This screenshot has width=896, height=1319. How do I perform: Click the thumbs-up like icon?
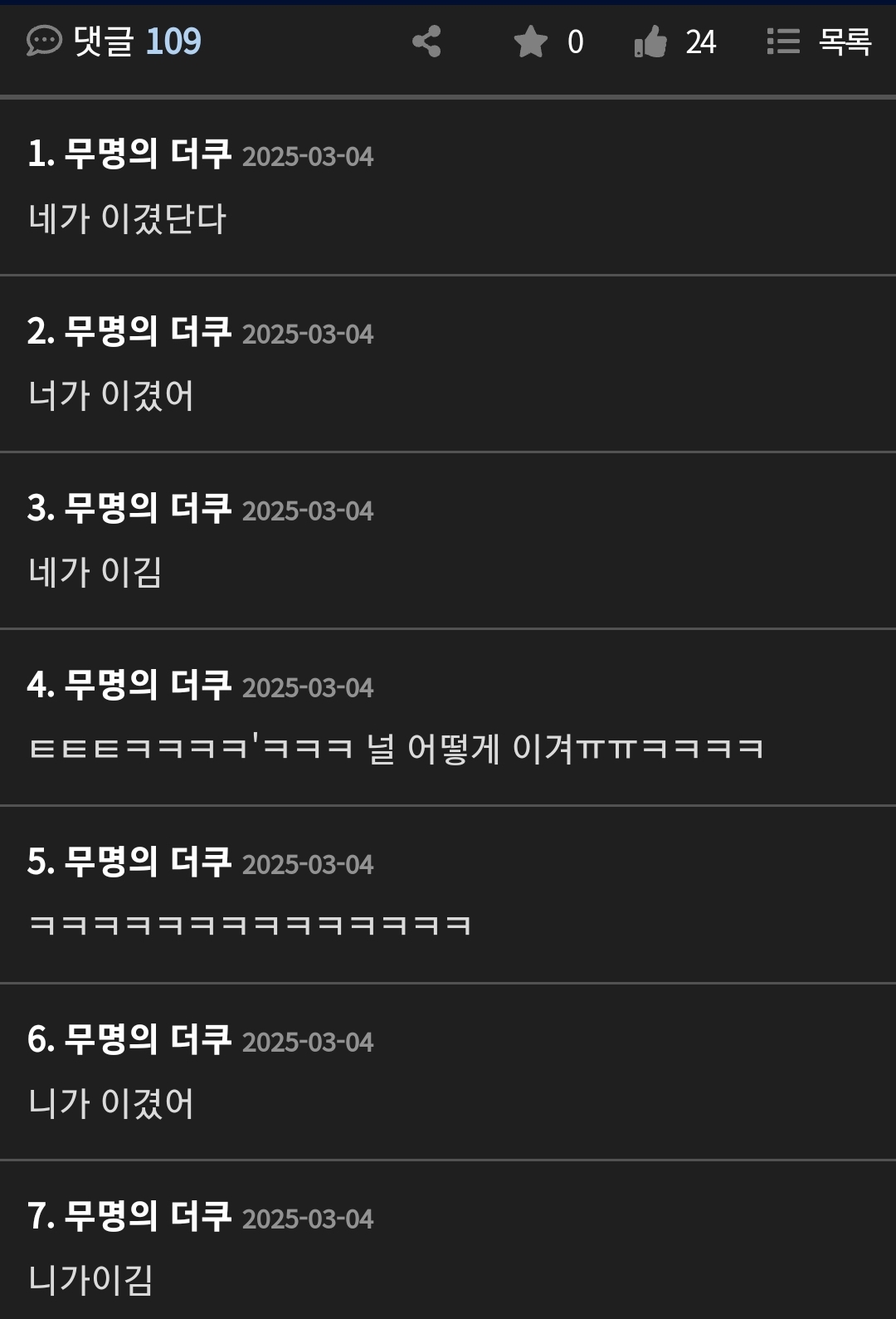click(650, 42)
